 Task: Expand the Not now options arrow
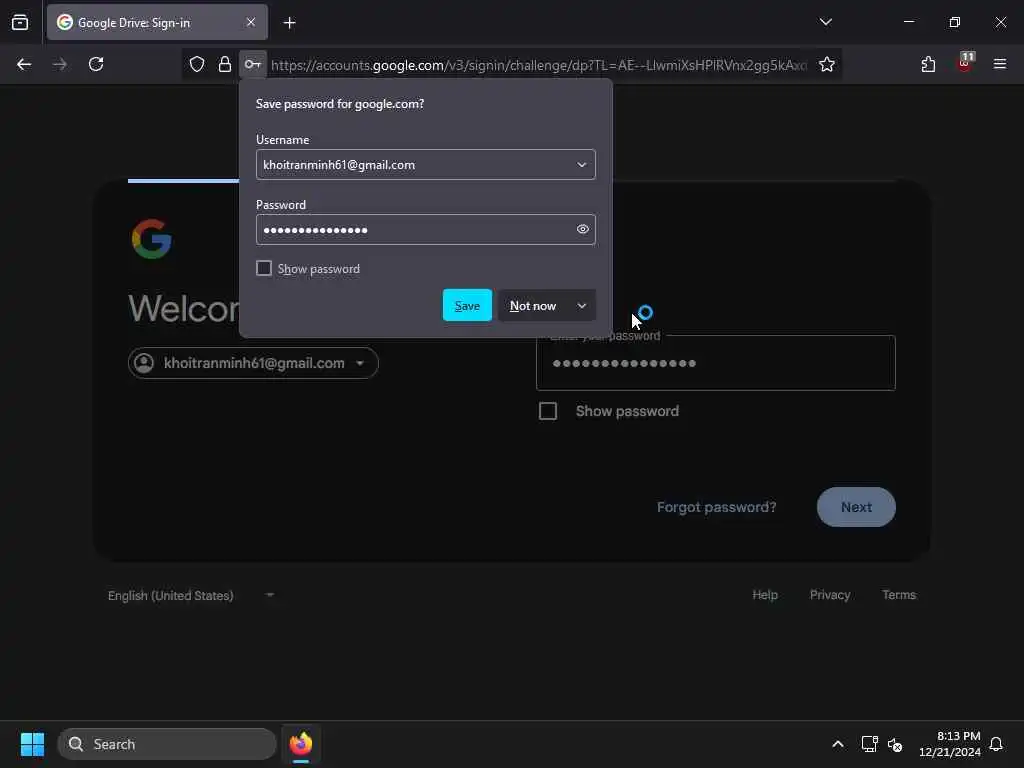click(582, 305)
